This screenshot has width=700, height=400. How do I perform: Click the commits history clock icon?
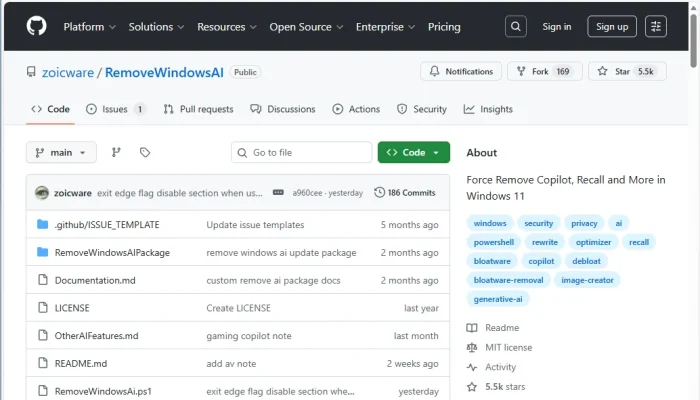(379, 192)
